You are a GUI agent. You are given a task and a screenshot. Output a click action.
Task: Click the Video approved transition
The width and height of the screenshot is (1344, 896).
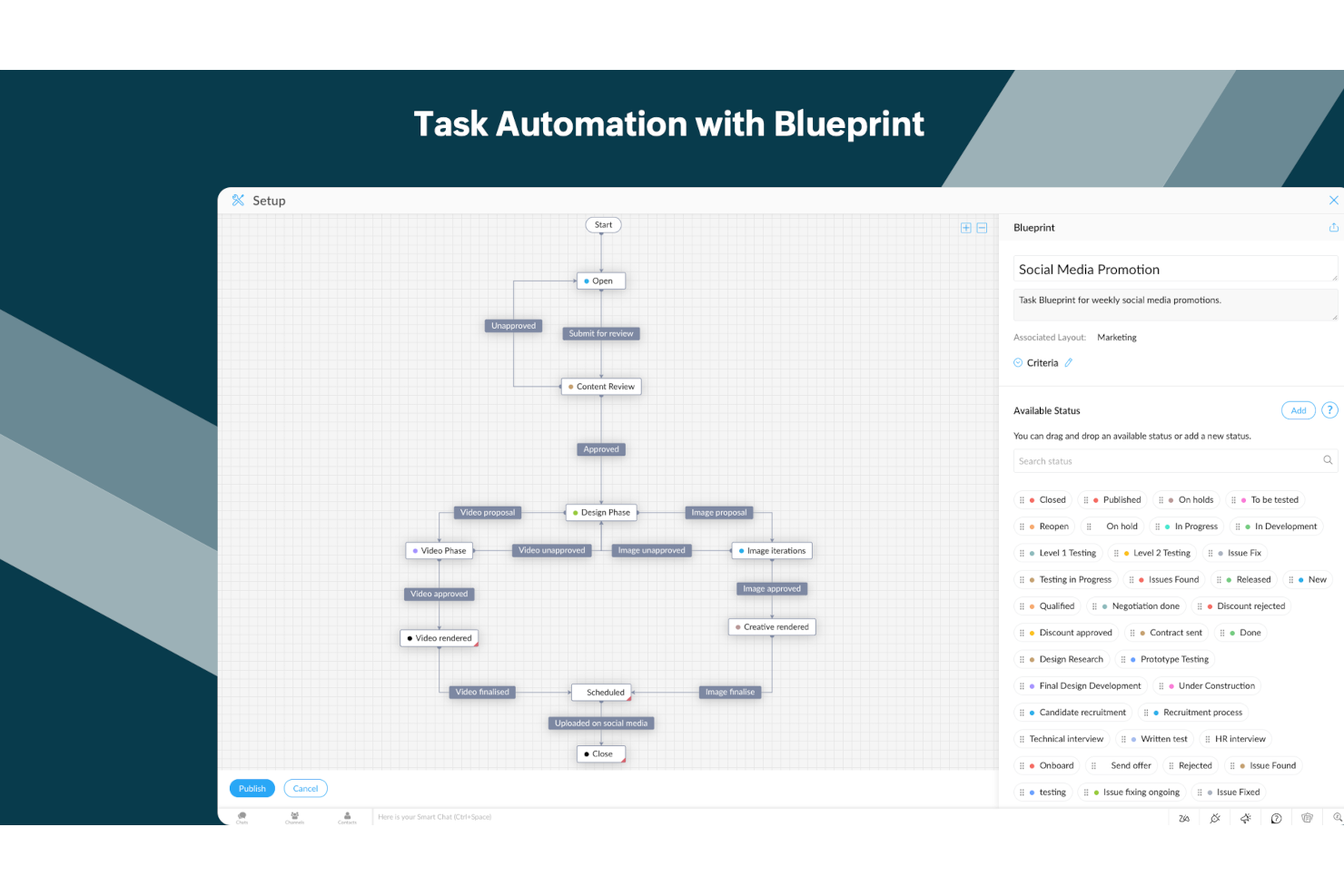440,595
